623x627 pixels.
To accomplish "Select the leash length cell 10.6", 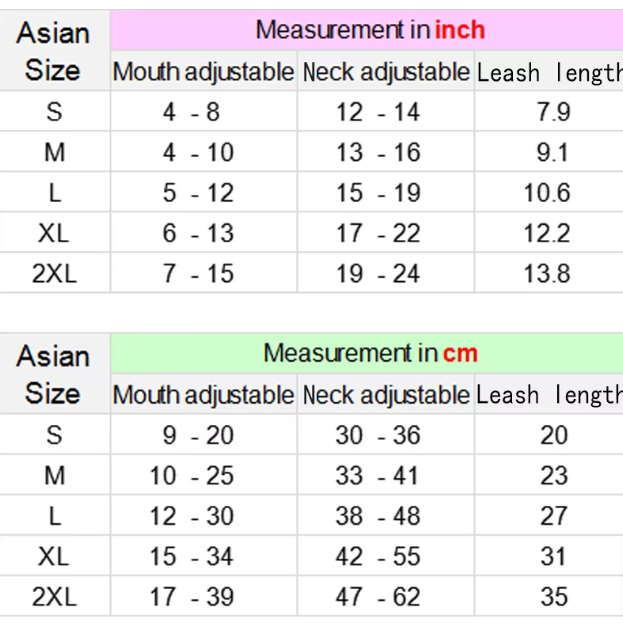I will click(547, 193).
